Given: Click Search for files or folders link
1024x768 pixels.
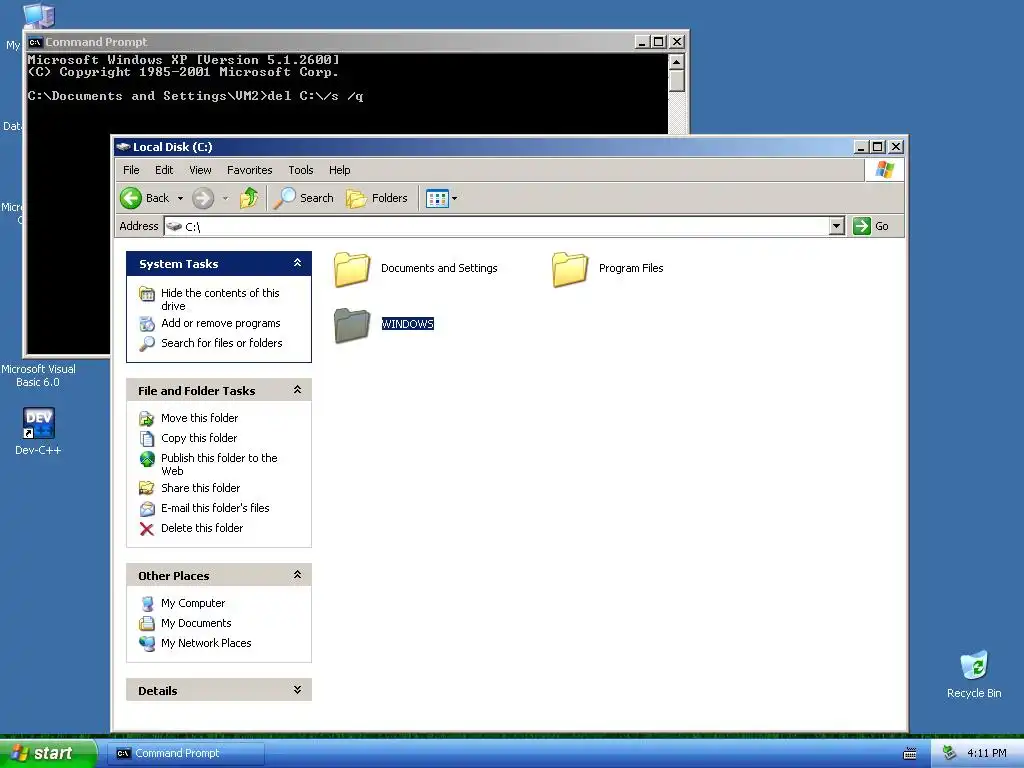Looking at the screenshot, I should [x=221, y=343].
